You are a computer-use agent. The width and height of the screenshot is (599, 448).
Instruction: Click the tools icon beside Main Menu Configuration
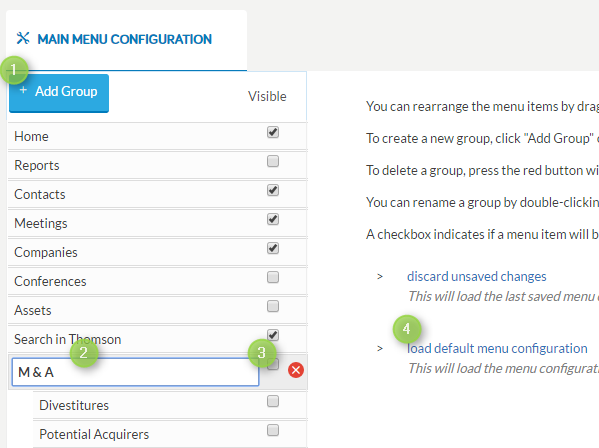click(x=23, y=38)
